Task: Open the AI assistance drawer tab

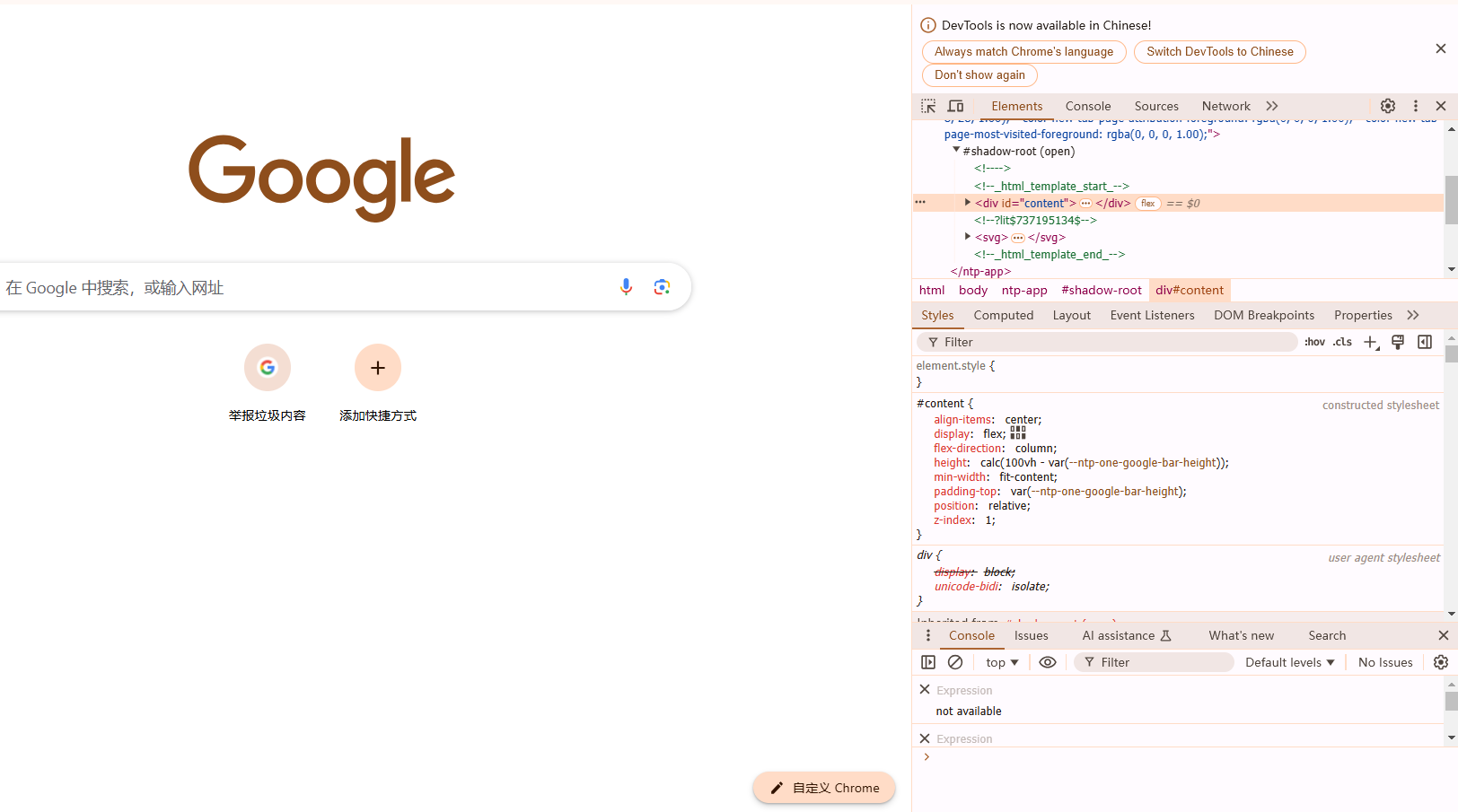Action: (1127, 635)
